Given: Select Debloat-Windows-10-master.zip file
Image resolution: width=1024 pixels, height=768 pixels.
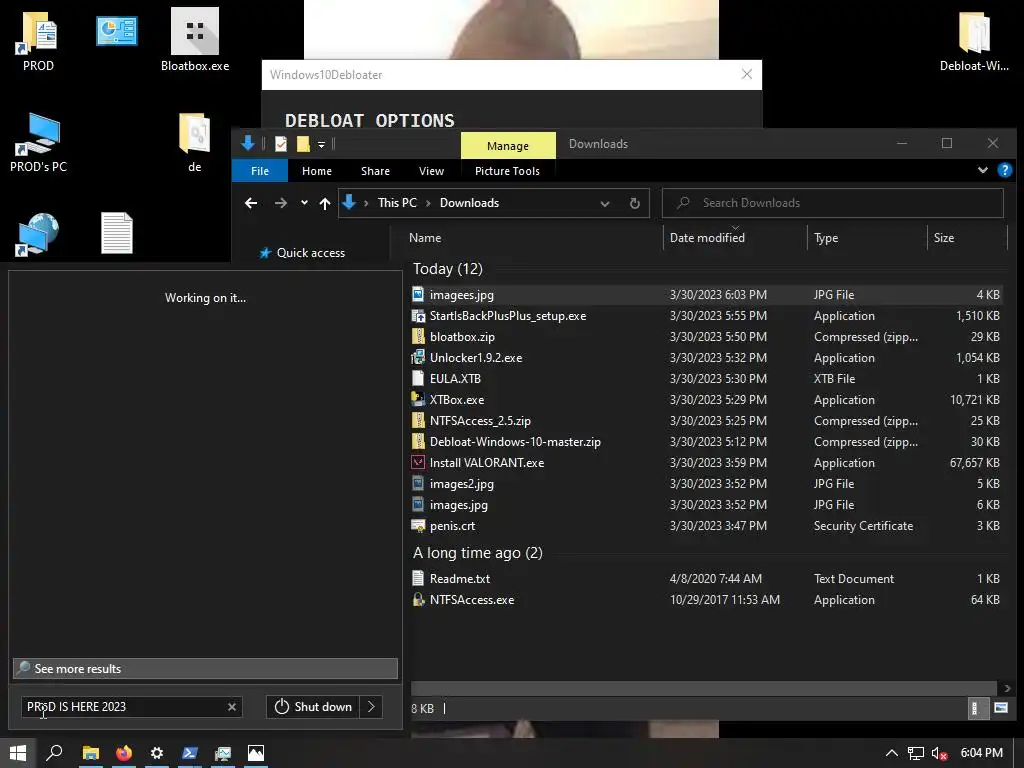Looking at the screenshot, I should pyautogui.click(x=705, y=441).
